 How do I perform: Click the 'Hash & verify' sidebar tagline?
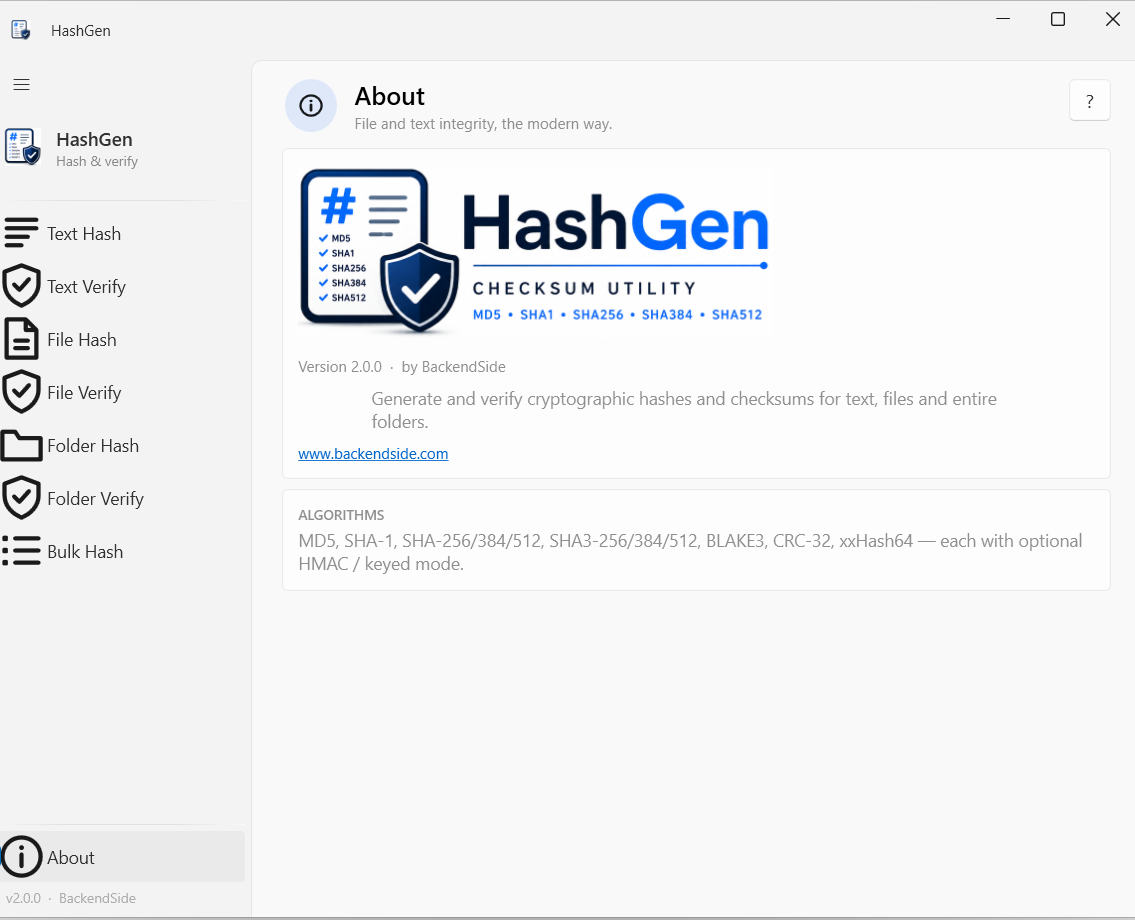pyautogui.click(x=97, y=161)
